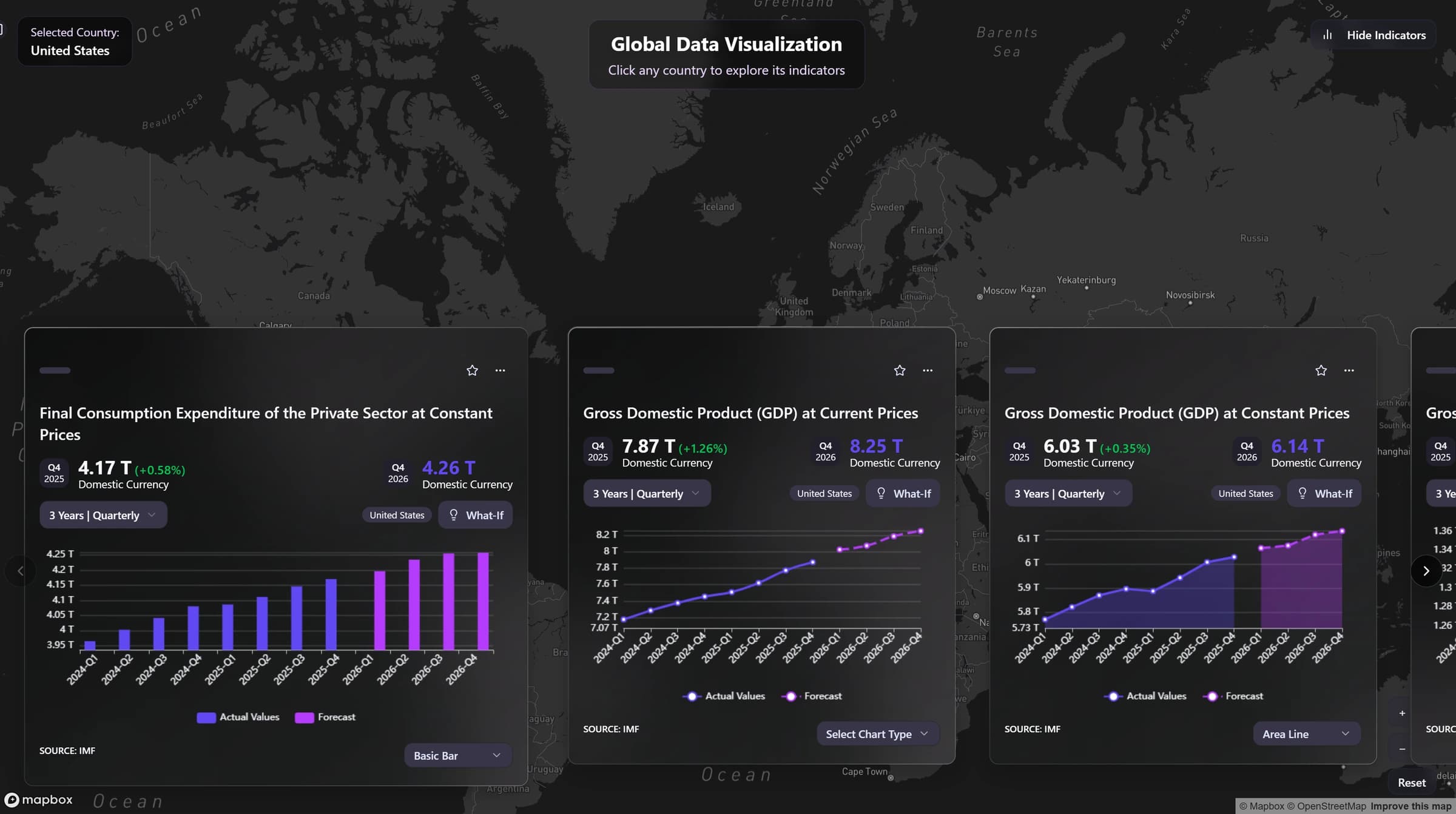Screen dimensions: 1456x814
Task: Expand 3 Years | Quarterly dropdown on GDP Constant Prices card
Action: pos(1068,493)
